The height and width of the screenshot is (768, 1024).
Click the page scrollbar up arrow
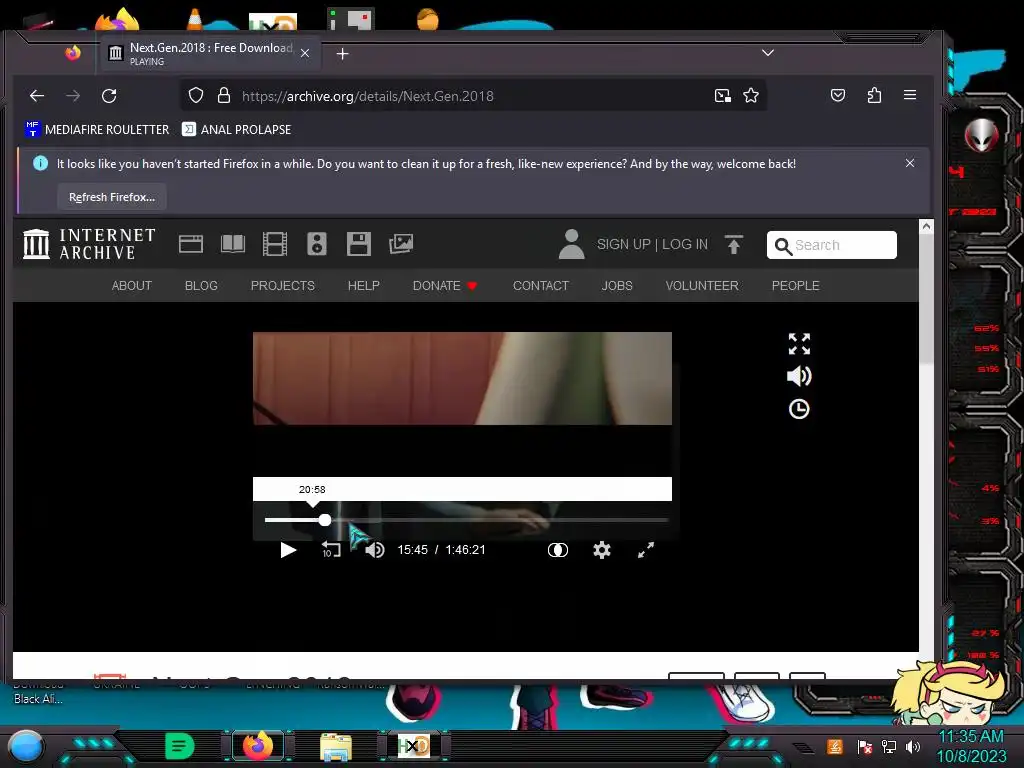click(x=925, y=227)
